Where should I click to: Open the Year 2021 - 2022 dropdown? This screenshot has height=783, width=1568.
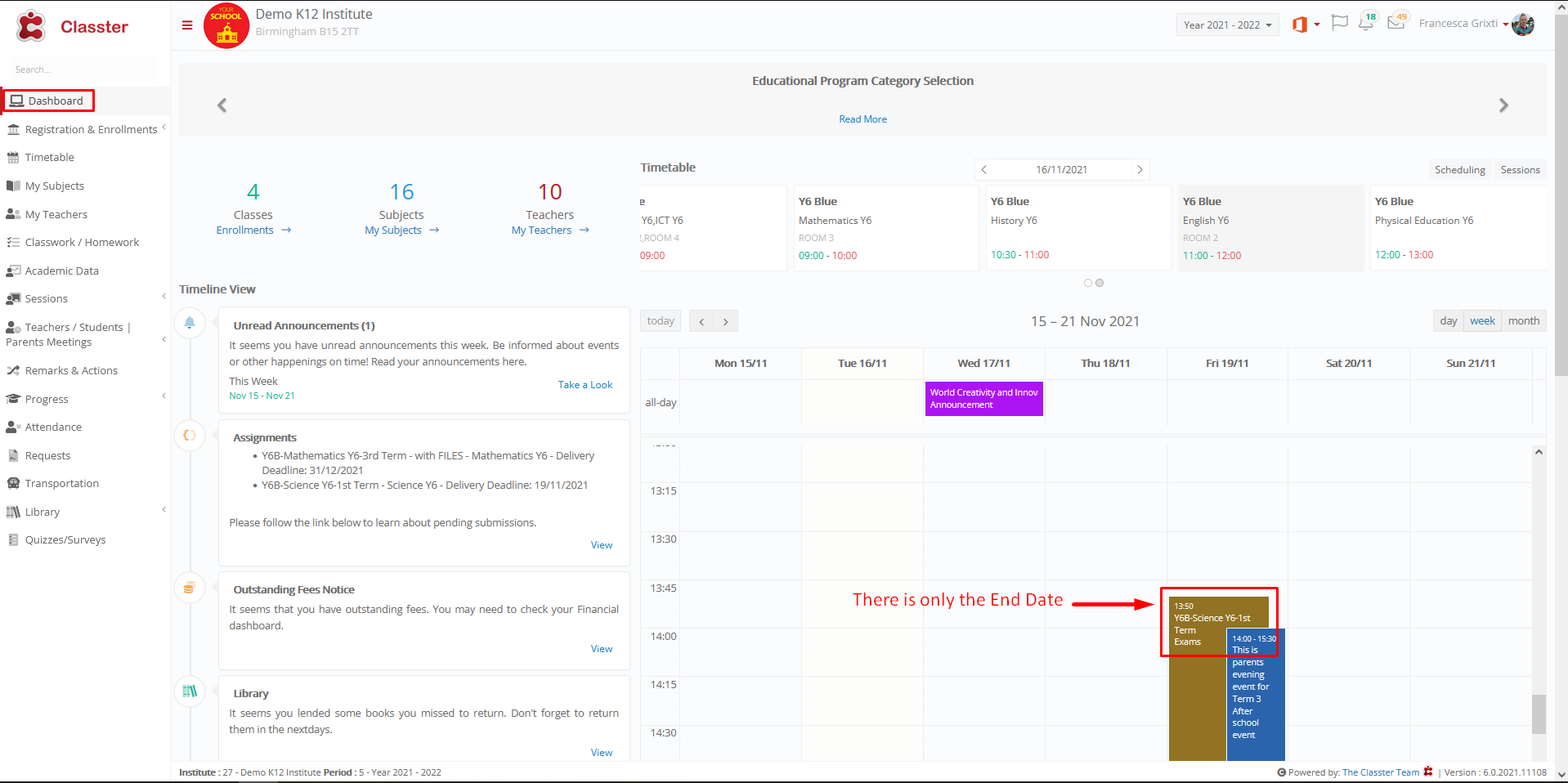(1227, 25)
